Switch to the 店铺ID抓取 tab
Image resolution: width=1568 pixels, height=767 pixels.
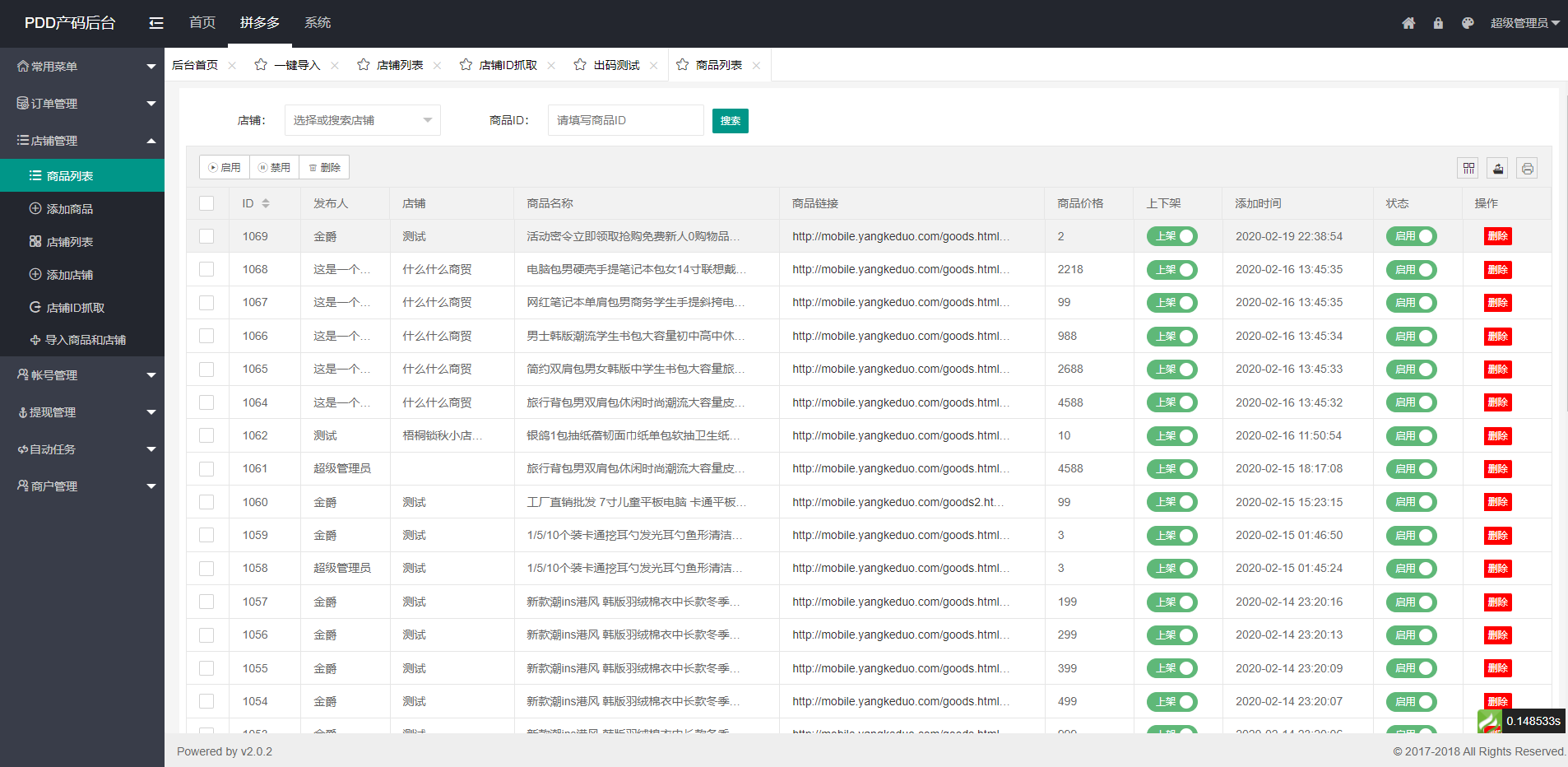click(x=508, y=65)
